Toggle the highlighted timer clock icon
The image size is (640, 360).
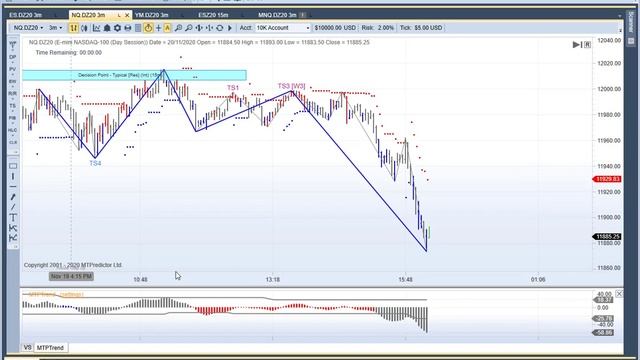click(x=148, y=28)
